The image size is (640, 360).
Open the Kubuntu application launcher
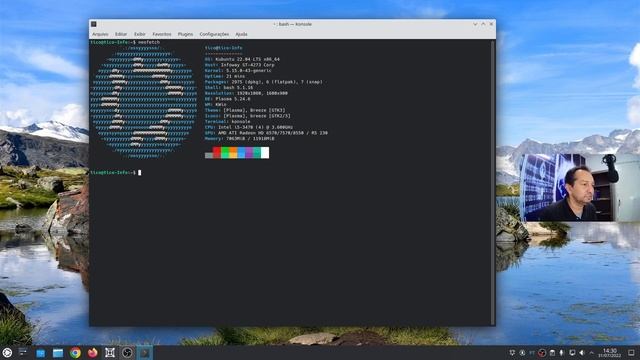[7, 353]
